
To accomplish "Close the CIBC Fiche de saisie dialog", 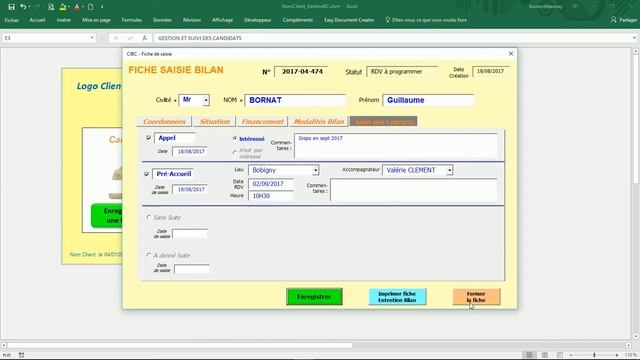I will (x=511, y=53).
